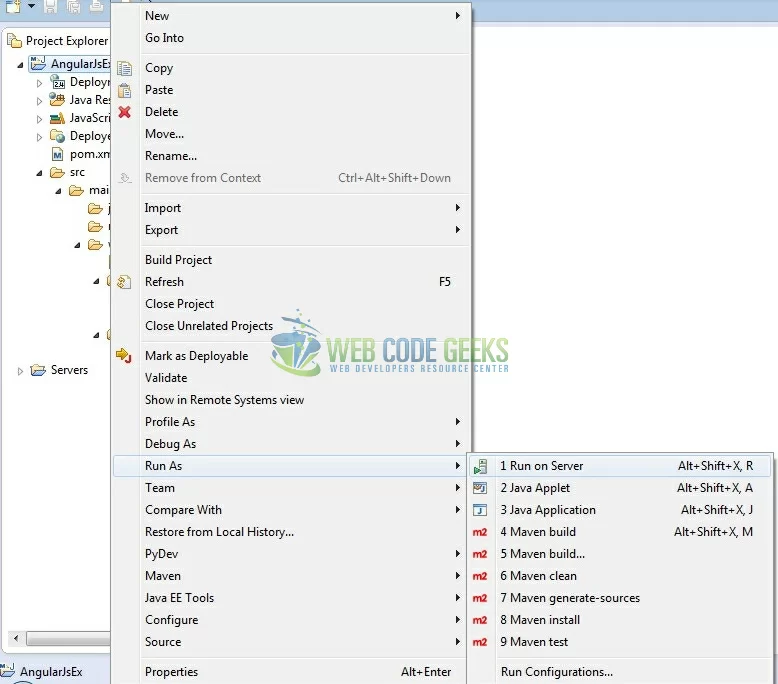Click the Mark as Deployable arrow icon

124,356
